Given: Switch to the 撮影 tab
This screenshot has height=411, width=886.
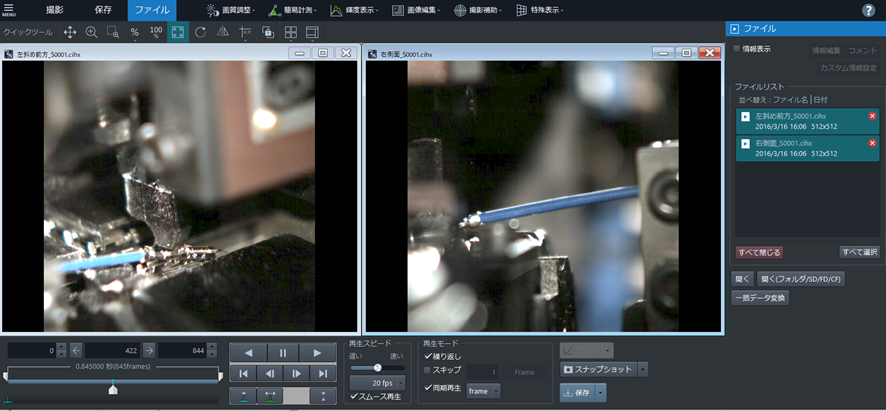Looking at the screenshot, I should 55,10.
